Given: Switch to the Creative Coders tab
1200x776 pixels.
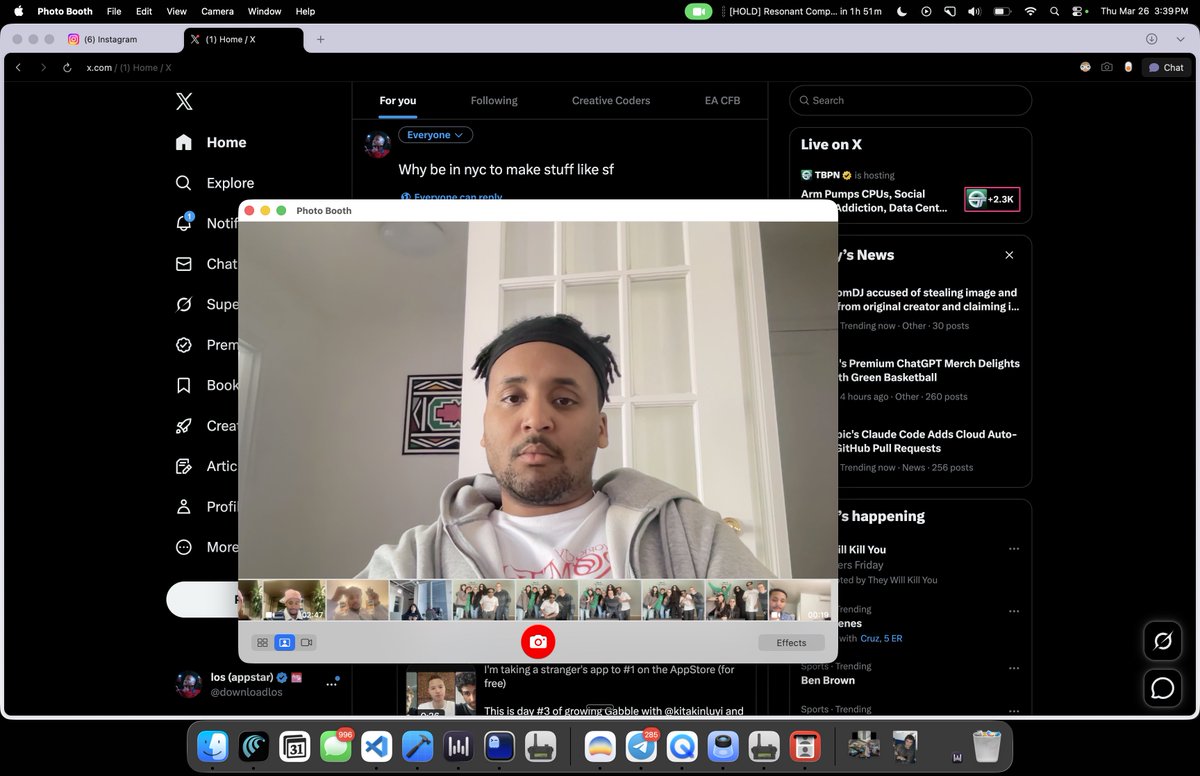Looking at the screenshot, I should [611, 101].
